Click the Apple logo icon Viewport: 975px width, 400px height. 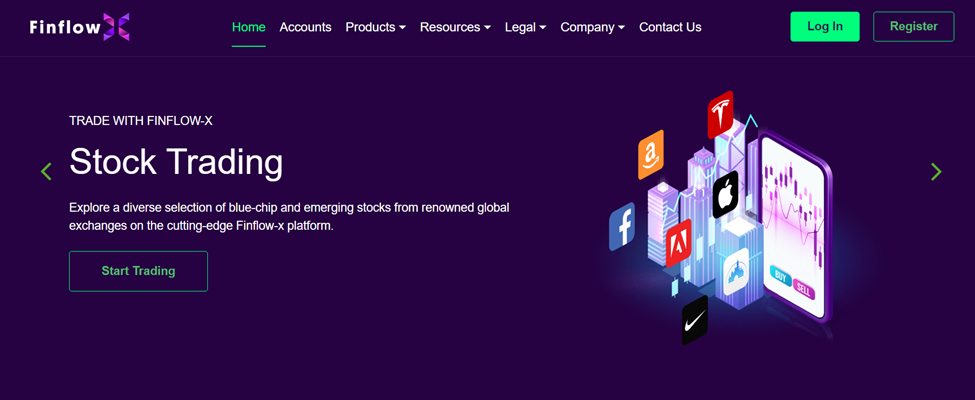(724, 194)
